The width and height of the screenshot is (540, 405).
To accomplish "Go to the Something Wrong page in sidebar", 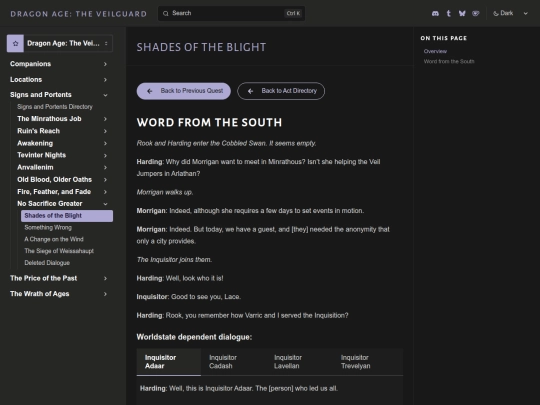I will point(48,227).
